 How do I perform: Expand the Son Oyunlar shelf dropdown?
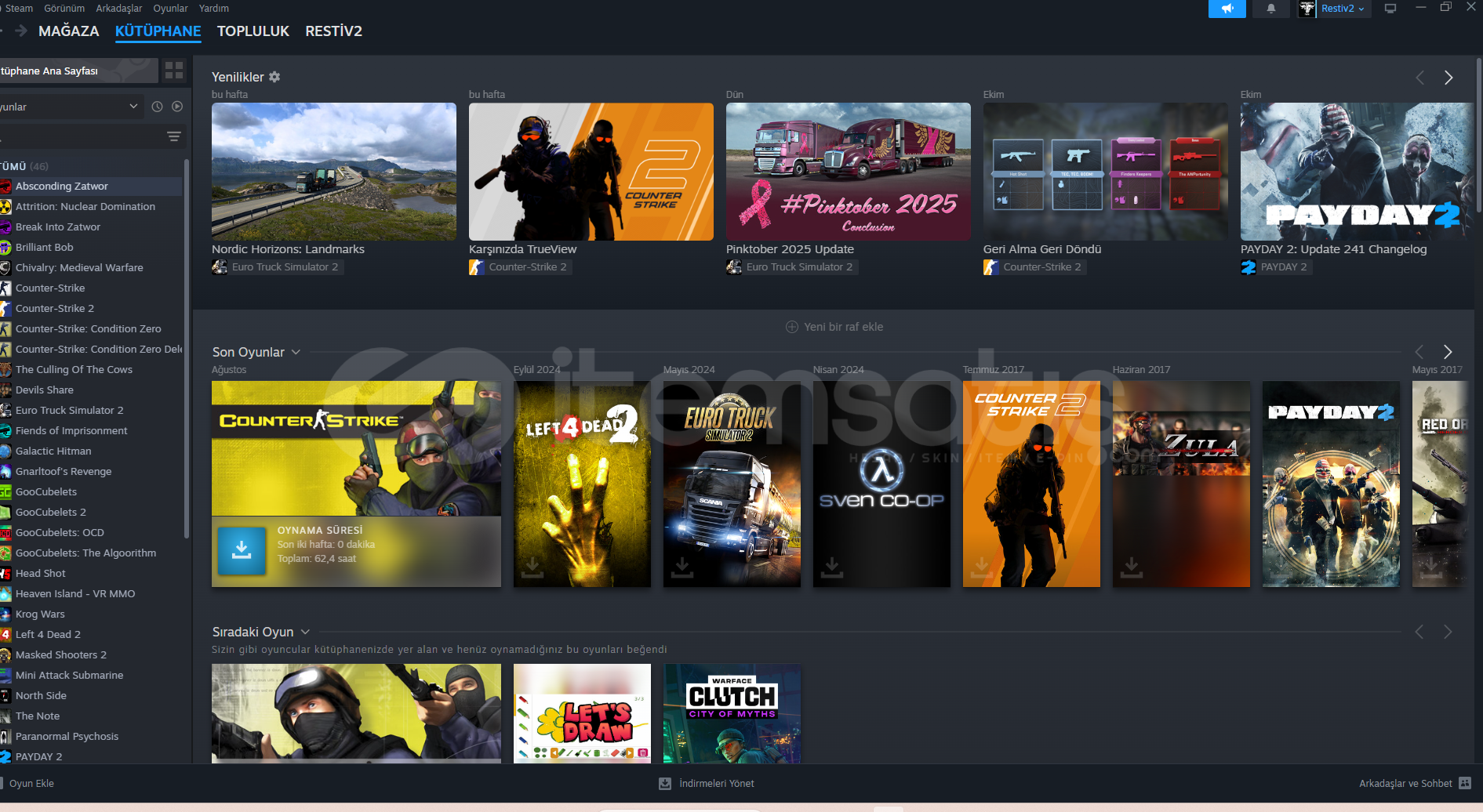pos(296,352)
